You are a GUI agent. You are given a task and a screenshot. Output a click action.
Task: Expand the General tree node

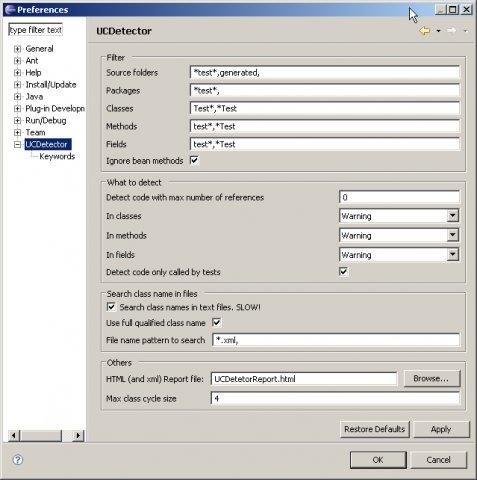click(x=17, y=49)
